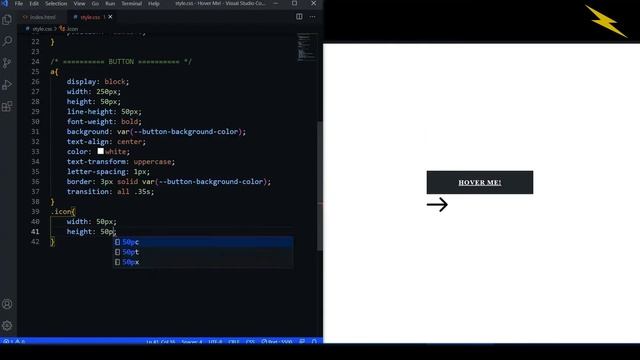Click the 'font-weight: bold;' line
Screen dimensions: 640x360
[104, 122]
